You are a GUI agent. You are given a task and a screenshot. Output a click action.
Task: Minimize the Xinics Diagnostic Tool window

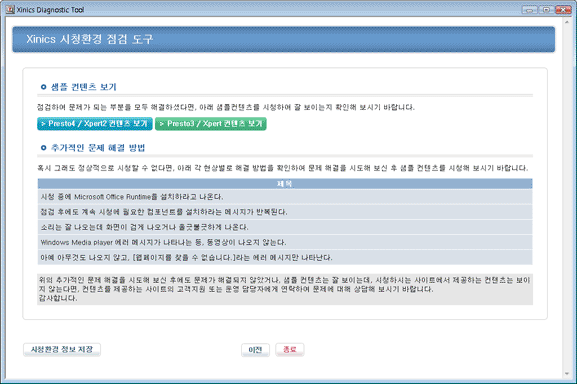[x=529, y=10]
